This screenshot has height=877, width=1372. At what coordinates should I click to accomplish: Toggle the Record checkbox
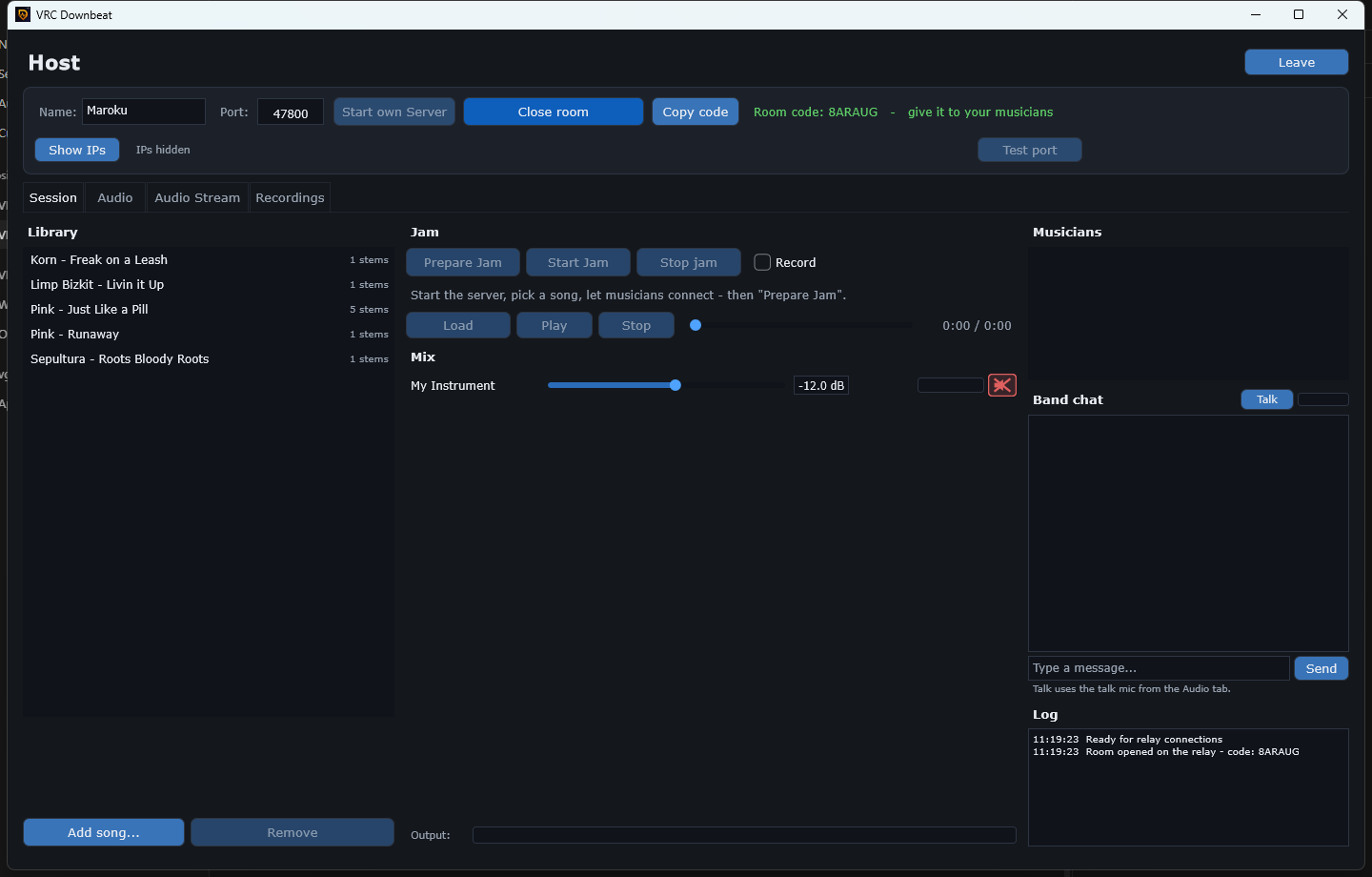762,262
